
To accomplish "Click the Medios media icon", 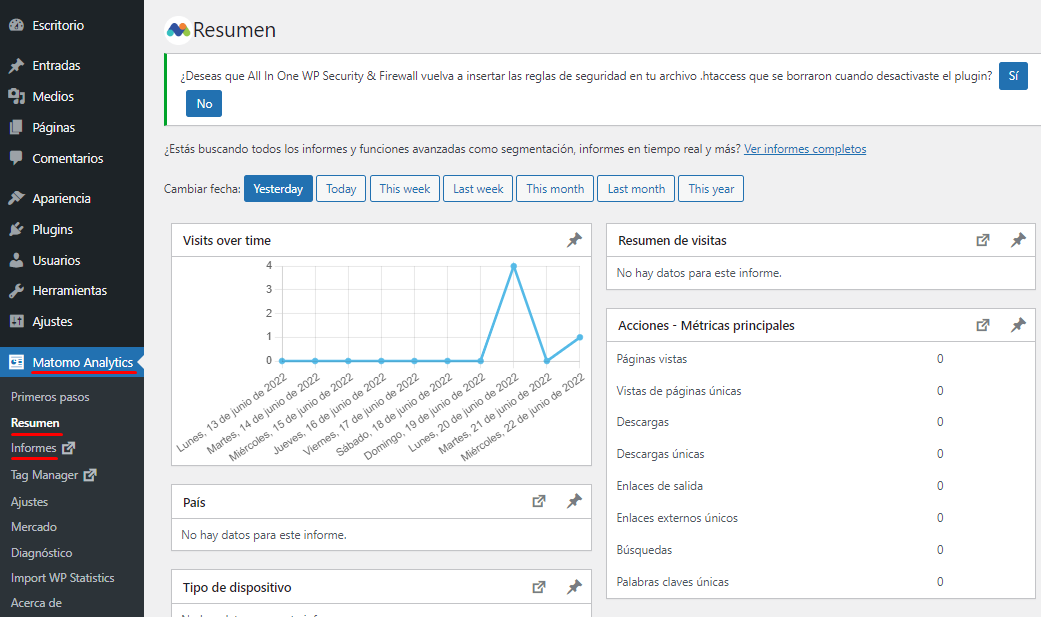I will (17, 96).
